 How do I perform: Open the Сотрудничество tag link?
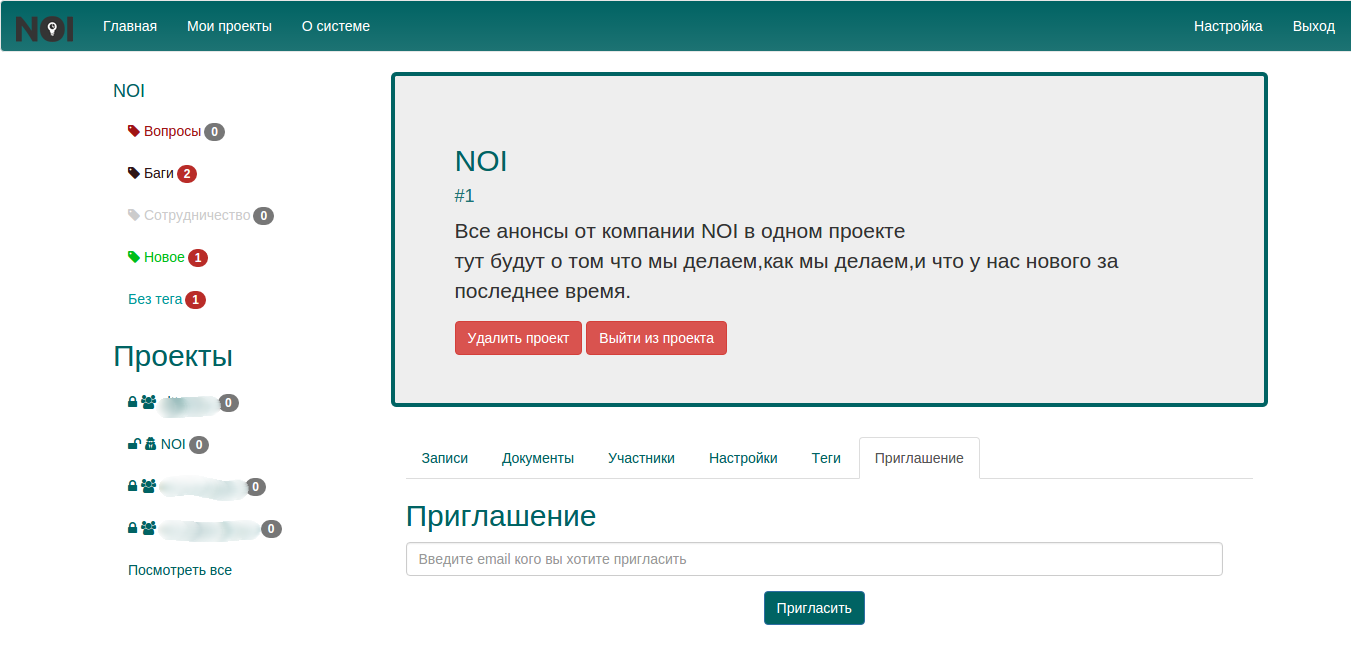click(x=197, y=215)
